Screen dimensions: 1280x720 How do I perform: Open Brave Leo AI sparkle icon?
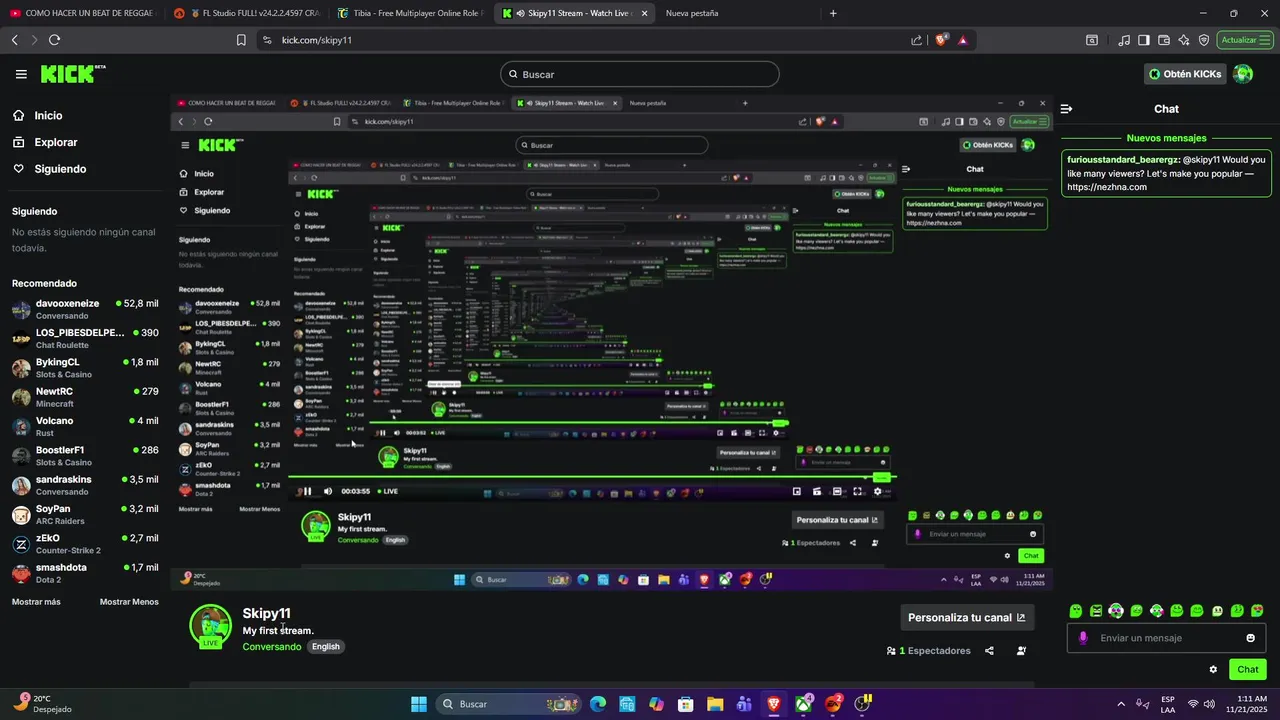(1184, 40)
